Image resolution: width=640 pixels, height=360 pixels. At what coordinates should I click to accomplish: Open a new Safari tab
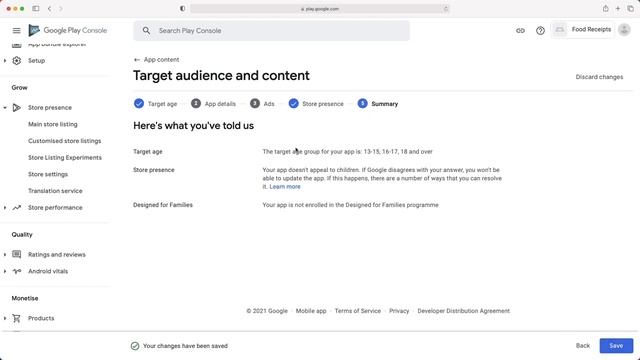coord(618,9)
